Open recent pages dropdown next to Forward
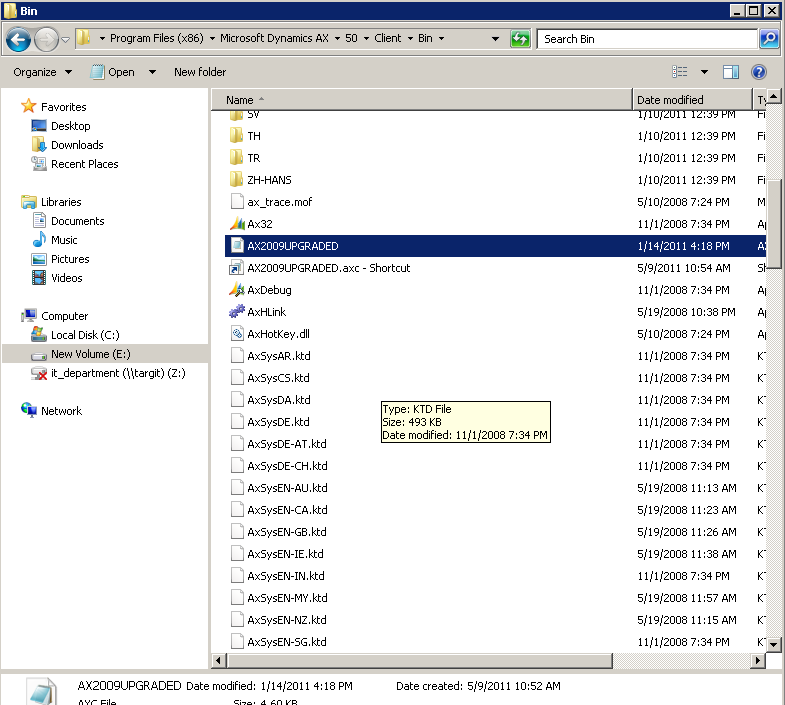Viewport: 785px width, 705px height. (x=66, y=39)
